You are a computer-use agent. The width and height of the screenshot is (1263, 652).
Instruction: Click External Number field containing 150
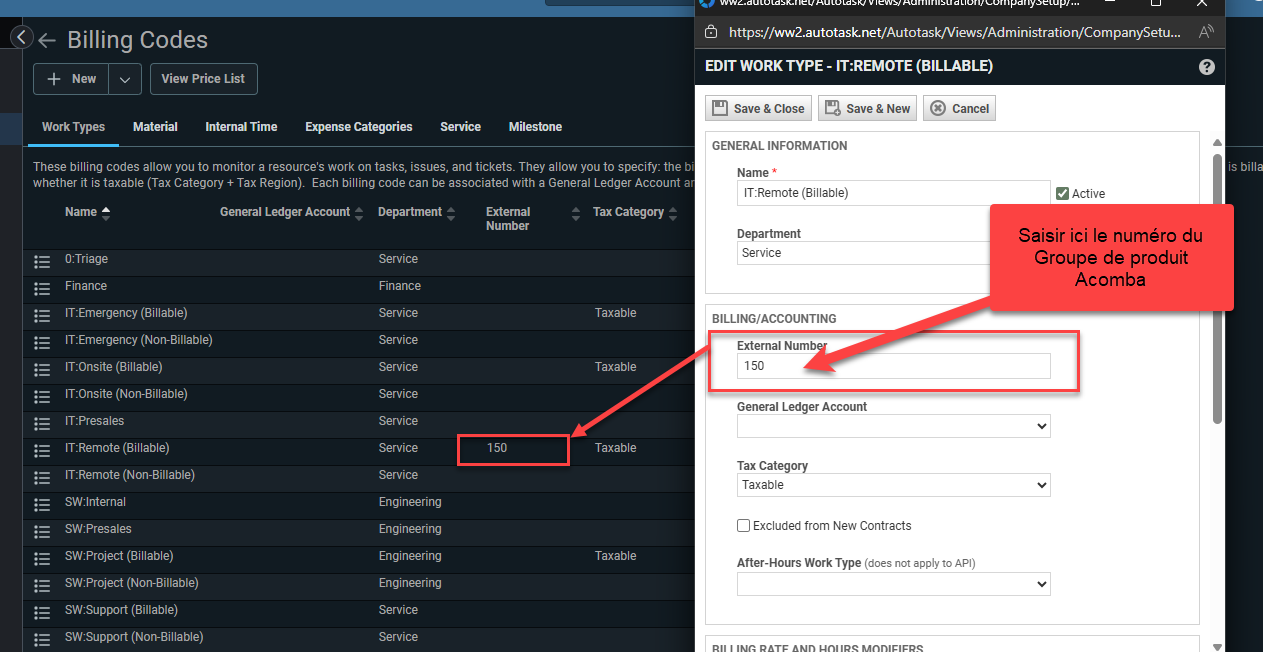click(893, 366)
